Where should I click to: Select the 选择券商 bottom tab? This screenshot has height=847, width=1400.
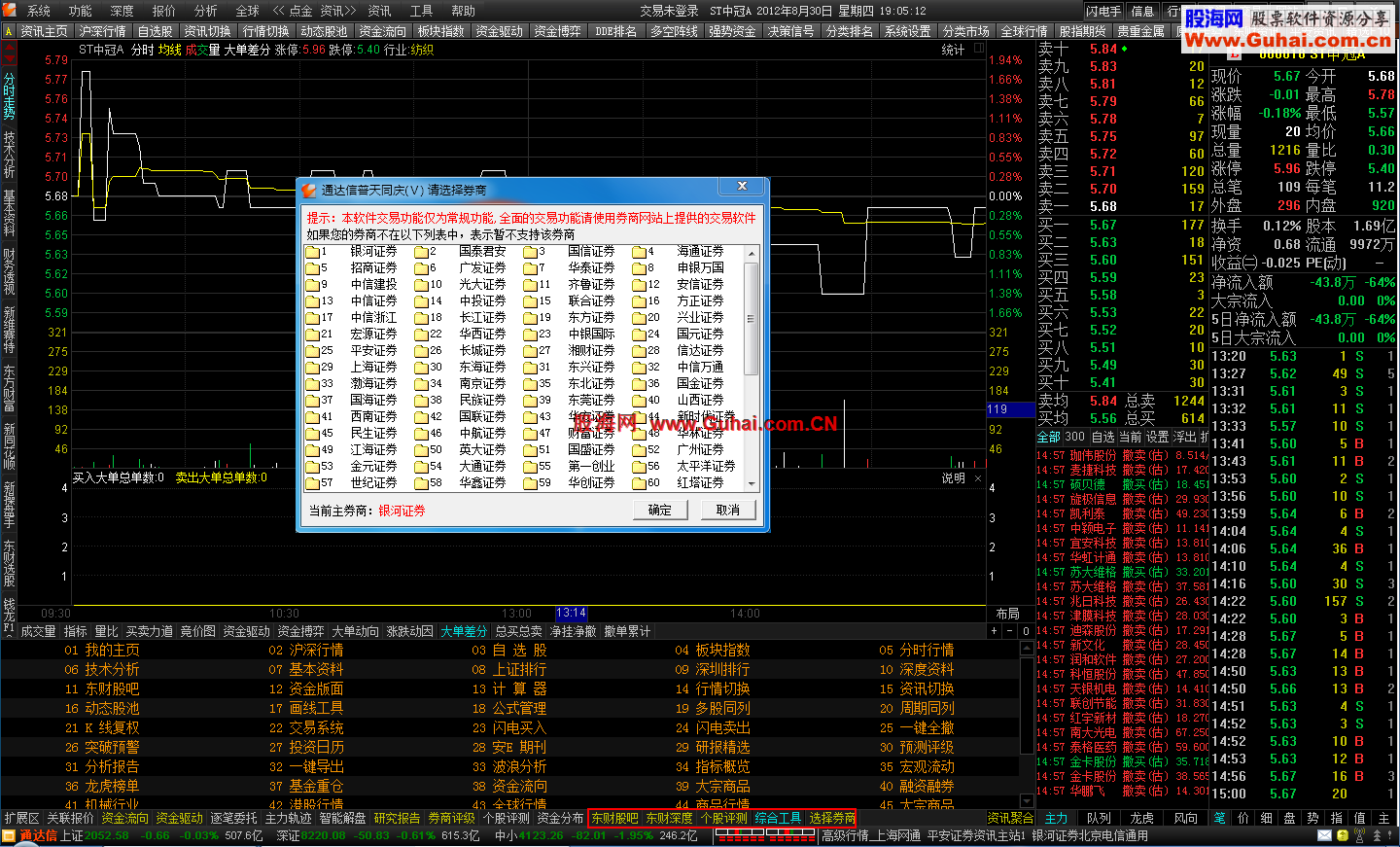pos(832,819)
